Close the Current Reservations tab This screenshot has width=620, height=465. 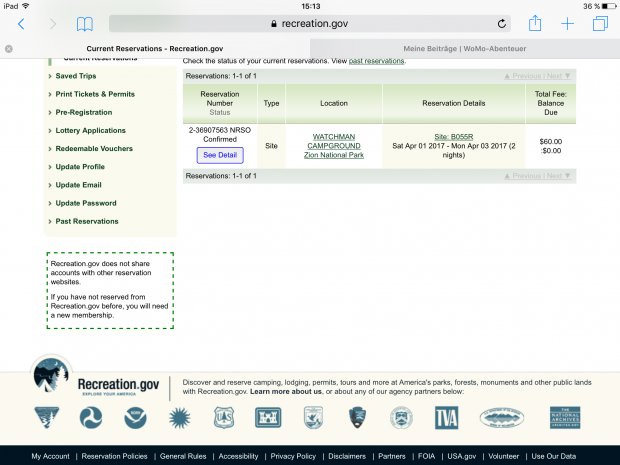[9, 49]
